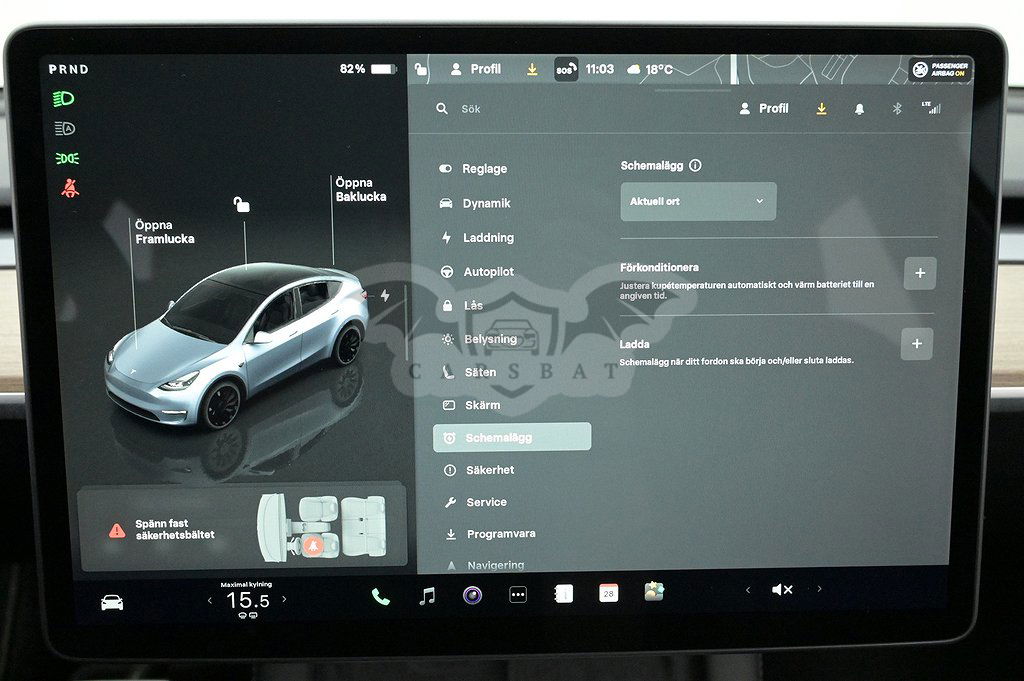Click the info icon beside Schemalägg

click(695, 166)
